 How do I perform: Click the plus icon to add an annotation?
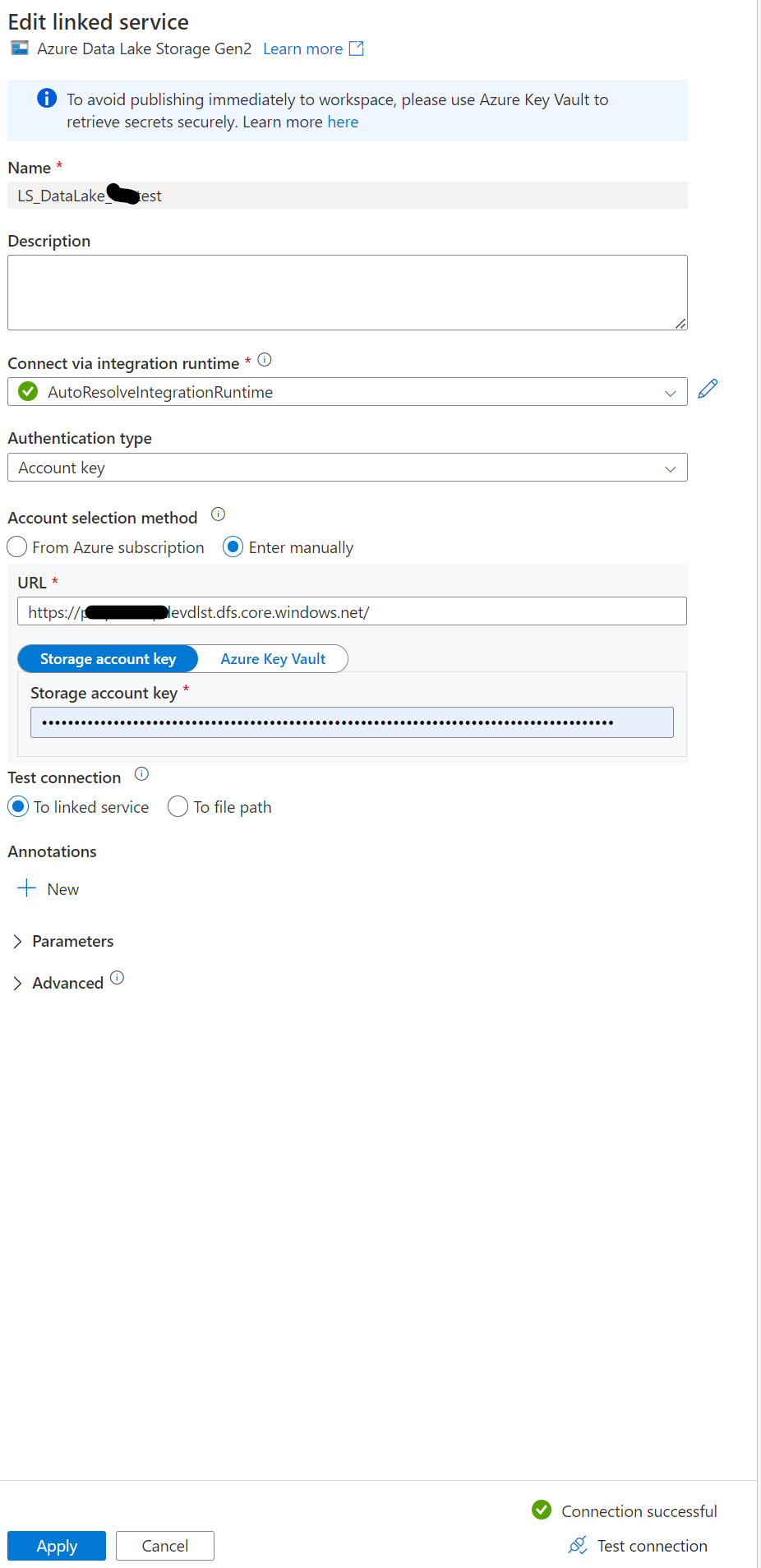pyautogui.click(x=26, y=888)
